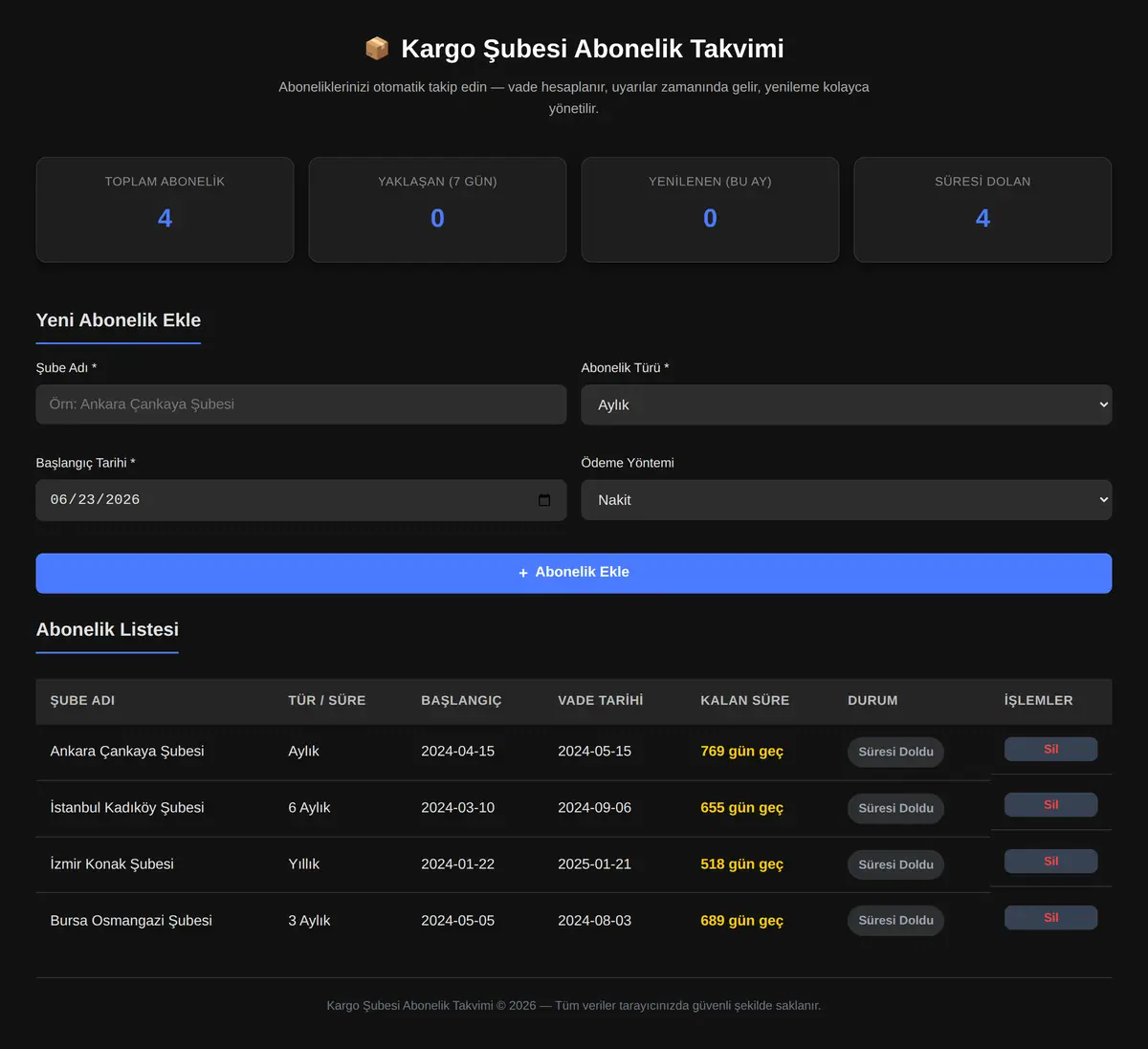Delete the Ankara Çankaya Şubesi subscription

(1050, 750)
